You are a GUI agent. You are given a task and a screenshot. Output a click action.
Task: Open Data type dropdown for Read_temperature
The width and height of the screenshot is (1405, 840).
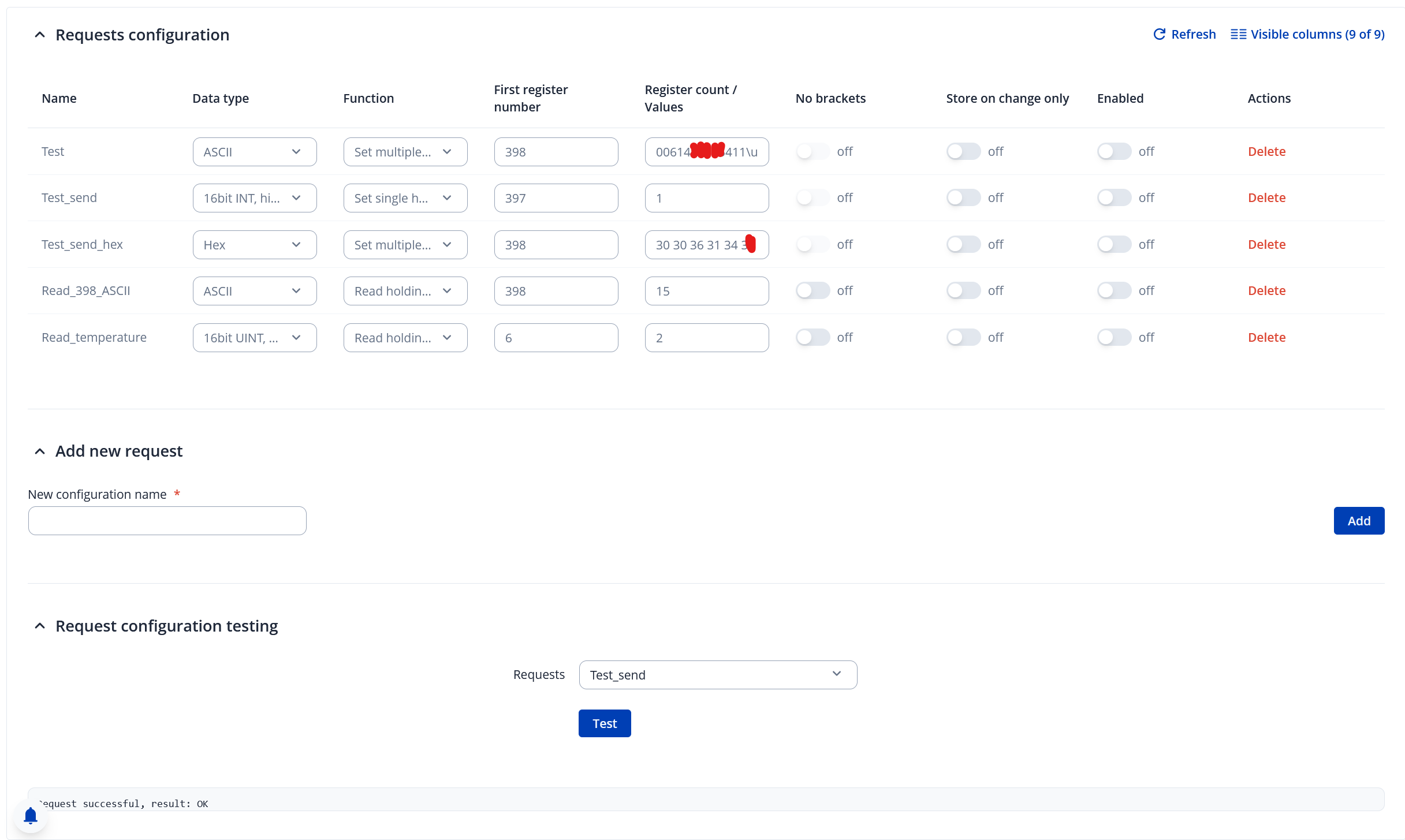pos(254,338)
